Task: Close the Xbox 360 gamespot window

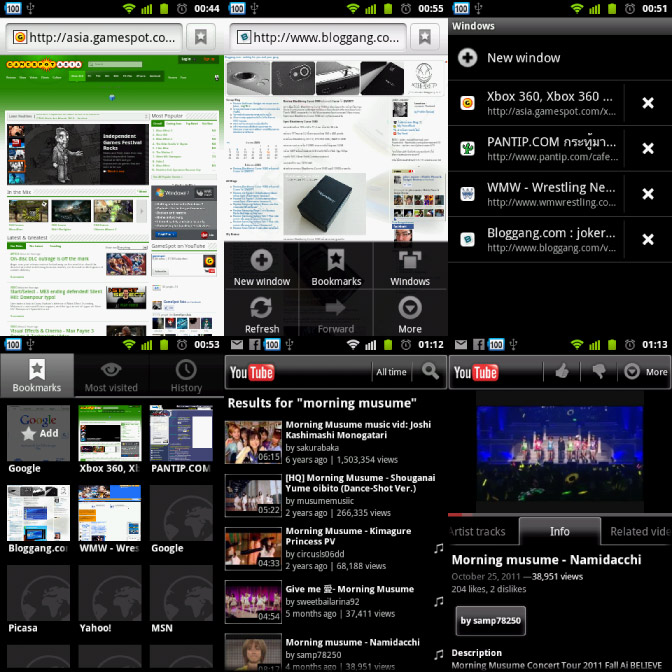Action: tap(648, 103)
